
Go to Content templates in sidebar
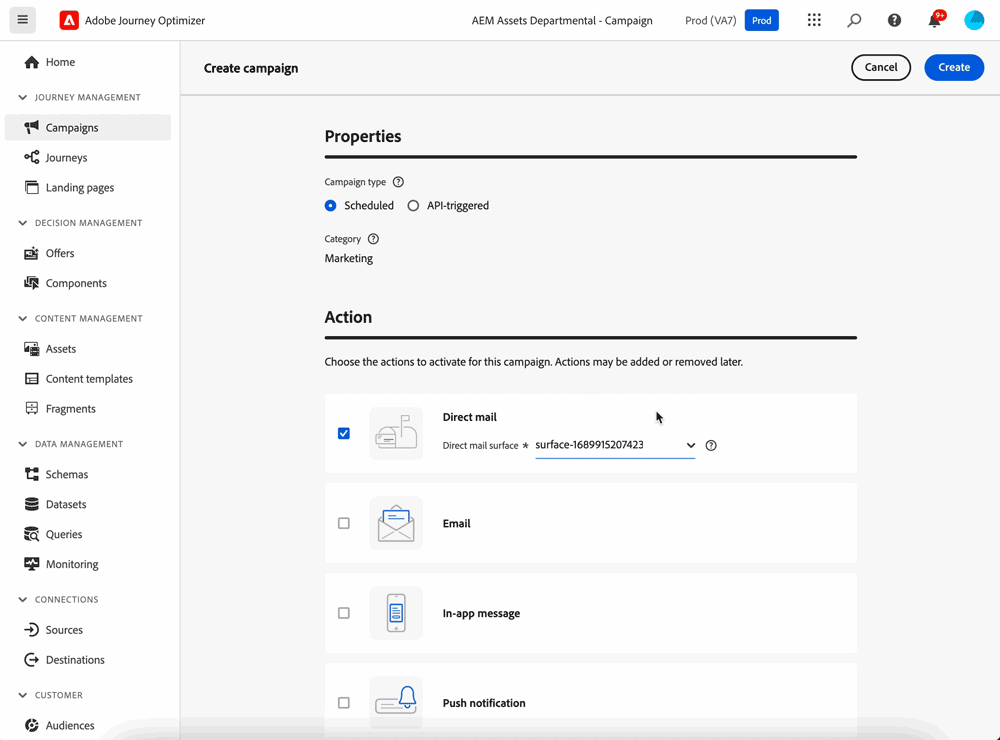(89, 379)
